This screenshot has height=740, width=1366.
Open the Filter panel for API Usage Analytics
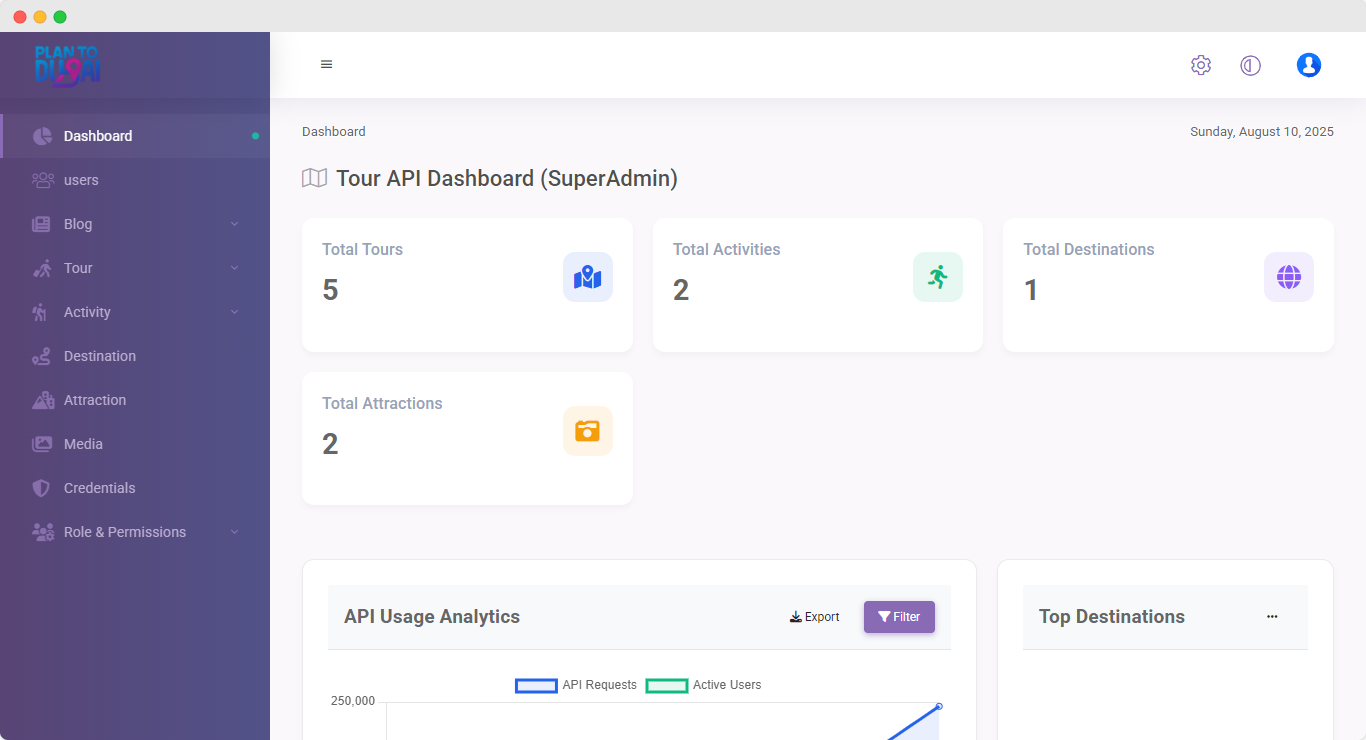(898, 617)
